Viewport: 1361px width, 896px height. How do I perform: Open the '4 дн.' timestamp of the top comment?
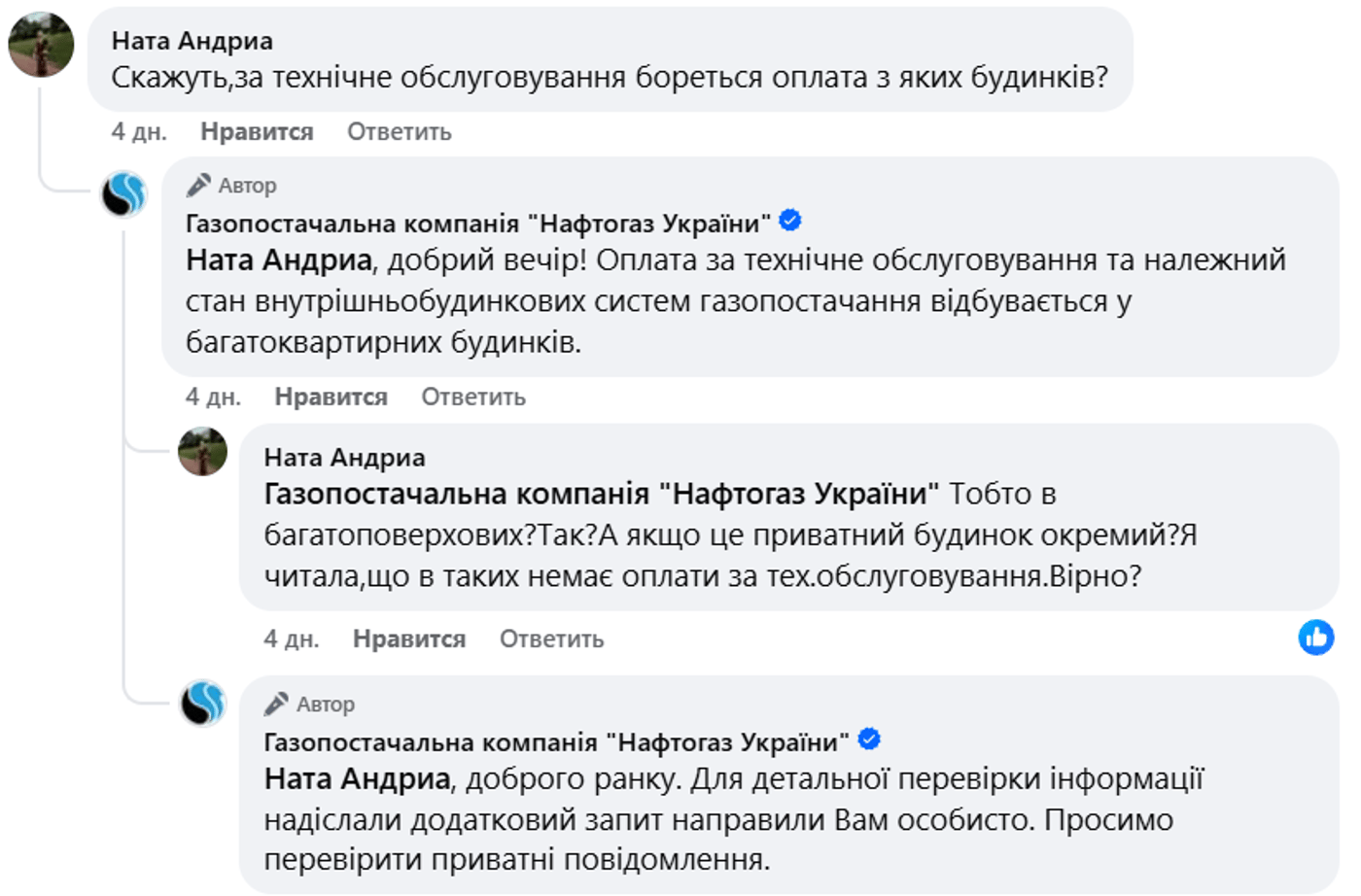(139, 132)
